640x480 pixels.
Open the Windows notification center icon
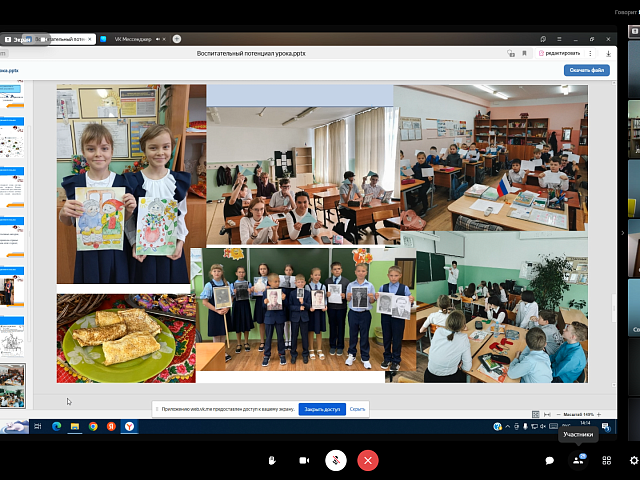point(606,427)
